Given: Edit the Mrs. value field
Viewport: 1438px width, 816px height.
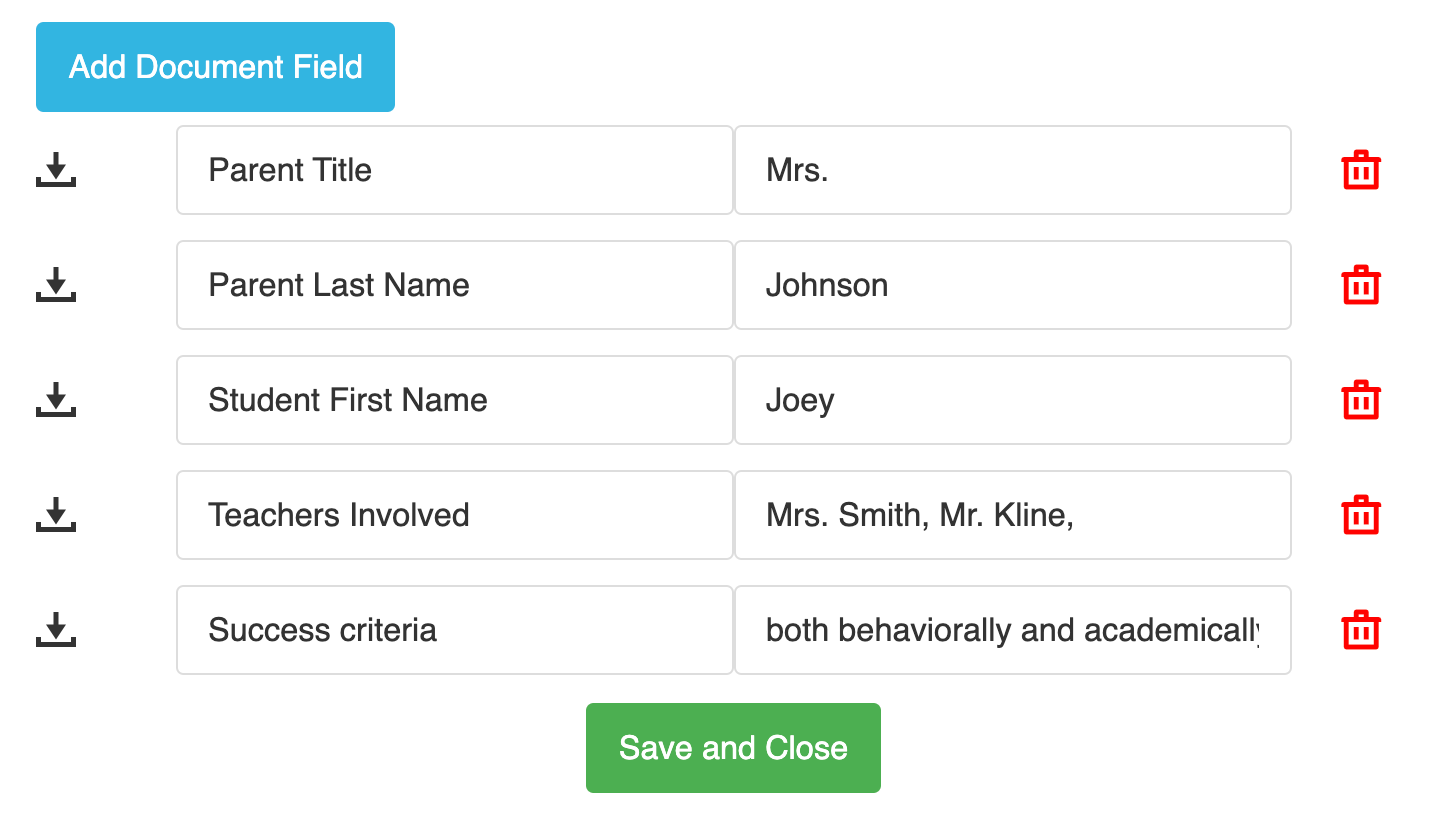Looking at the screenshot, I should [1013, 170].
